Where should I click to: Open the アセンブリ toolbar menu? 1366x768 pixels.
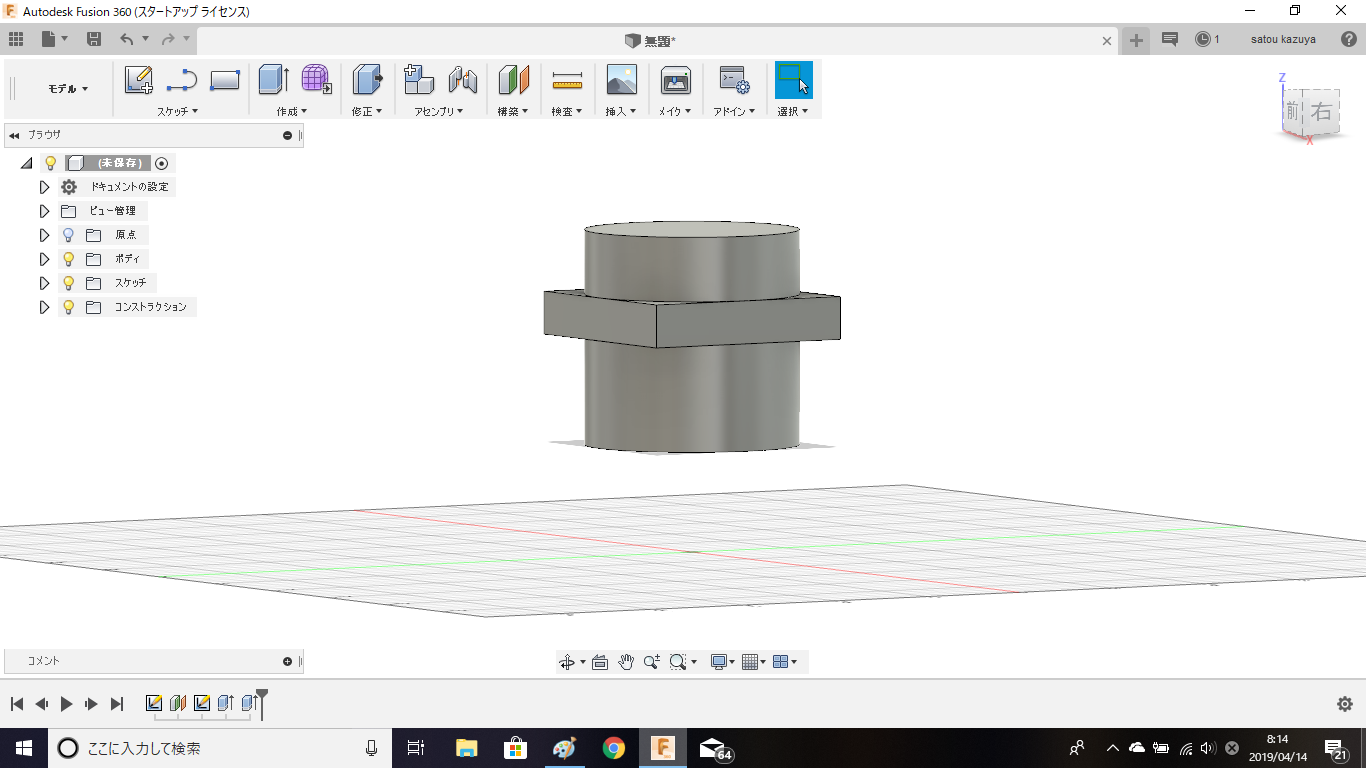pyautogui.click(x=440, y=111)
